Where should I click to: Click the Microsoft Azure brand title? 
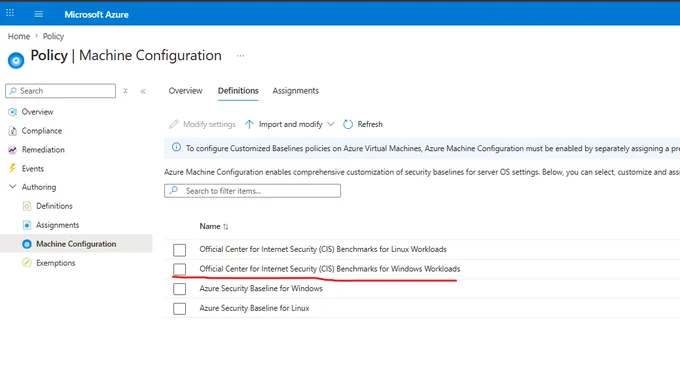[x=96, y=14]
